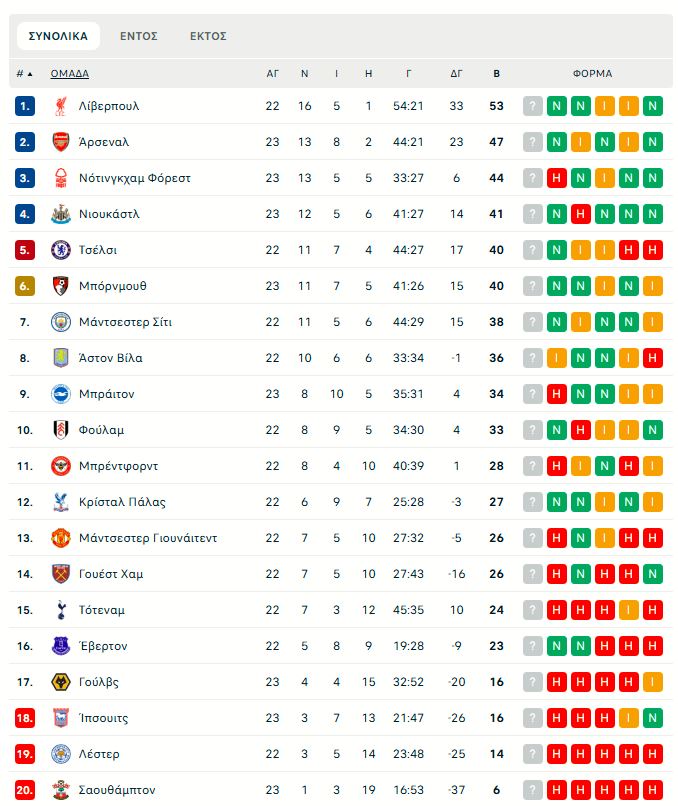Click the Wolves club crest icon

(x=61, y=682)
